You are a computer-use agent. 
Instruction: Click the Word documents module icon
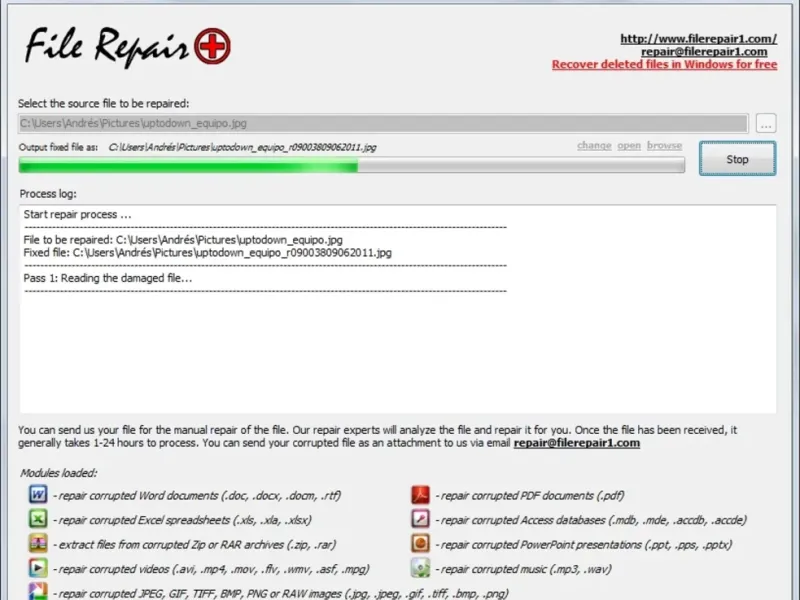(38, 494)
